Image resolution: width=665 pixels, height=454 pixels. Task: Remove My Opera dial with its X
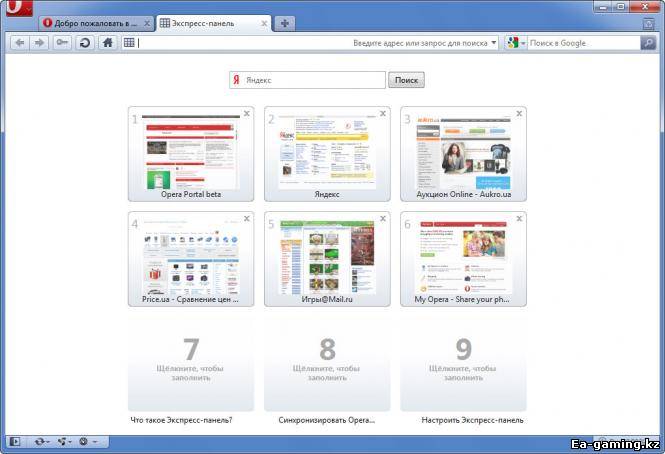(519, 219)
